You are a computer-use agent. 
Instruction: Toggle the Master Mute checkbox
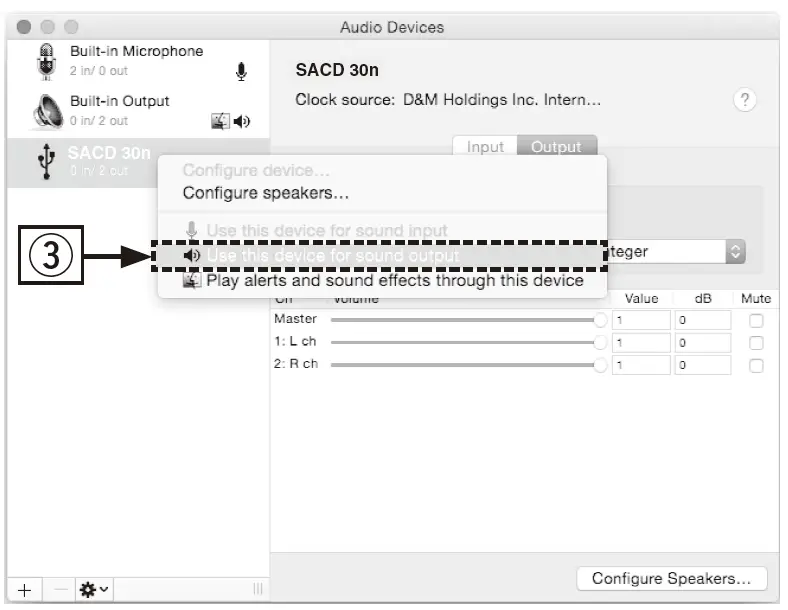(x=756, y=321)
